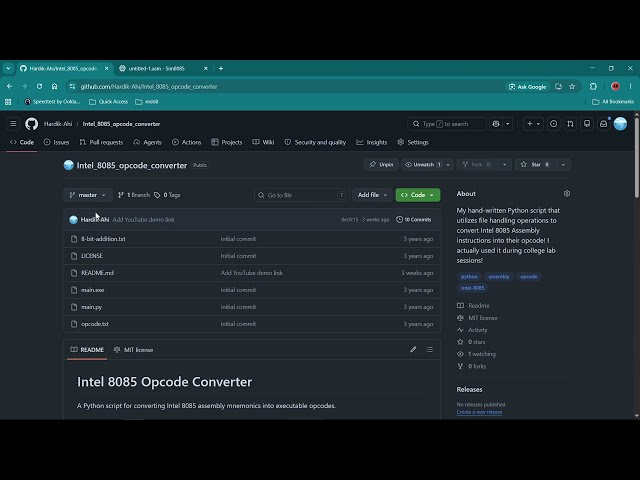Switch to the untitled-1.asm Sim8085 tab

tap(163, 69)
